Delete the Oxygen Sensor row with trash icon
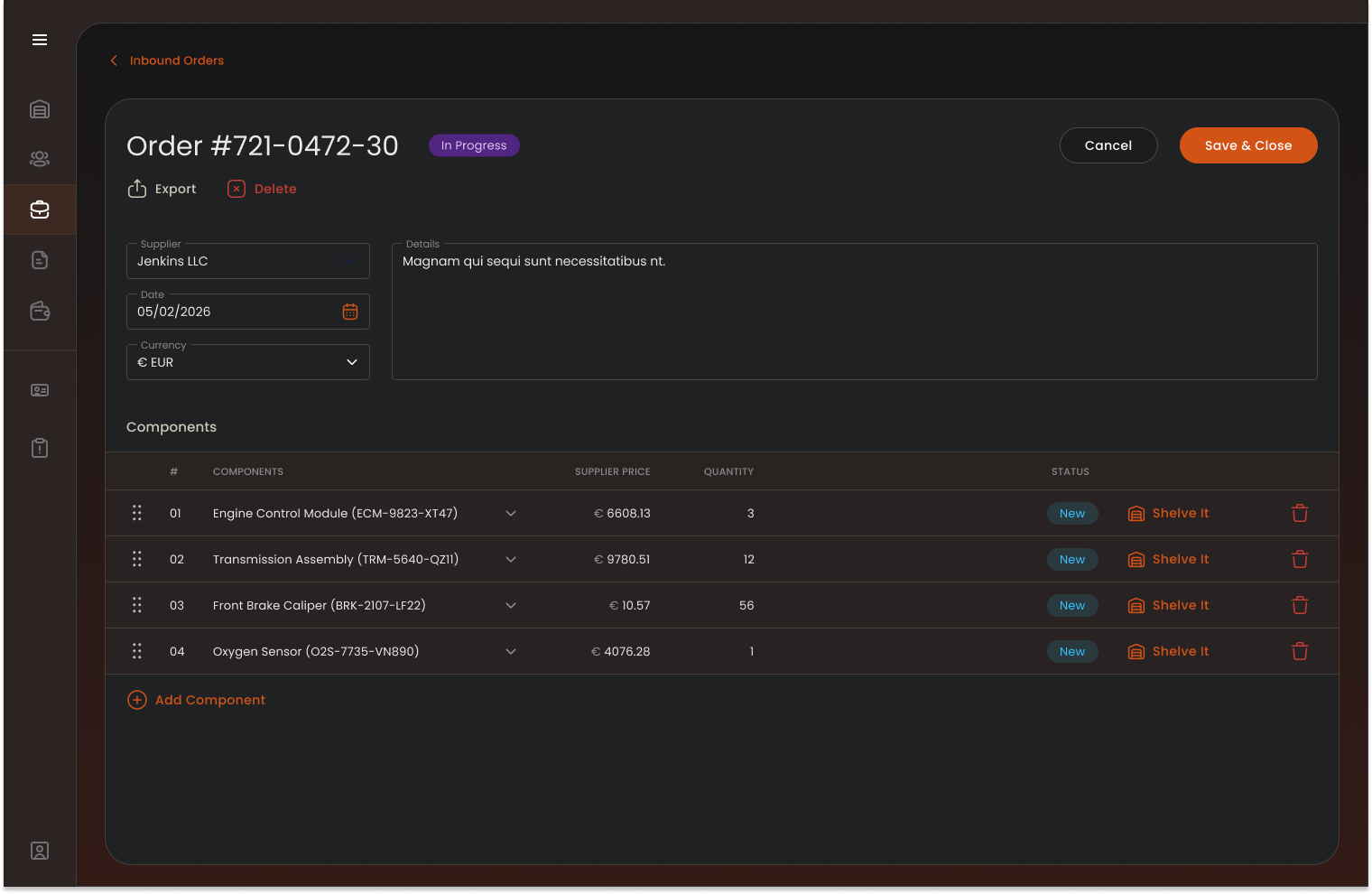The height and width of the screenshot is (894, 1372). pyautogui.click(x=1300, y=651)
